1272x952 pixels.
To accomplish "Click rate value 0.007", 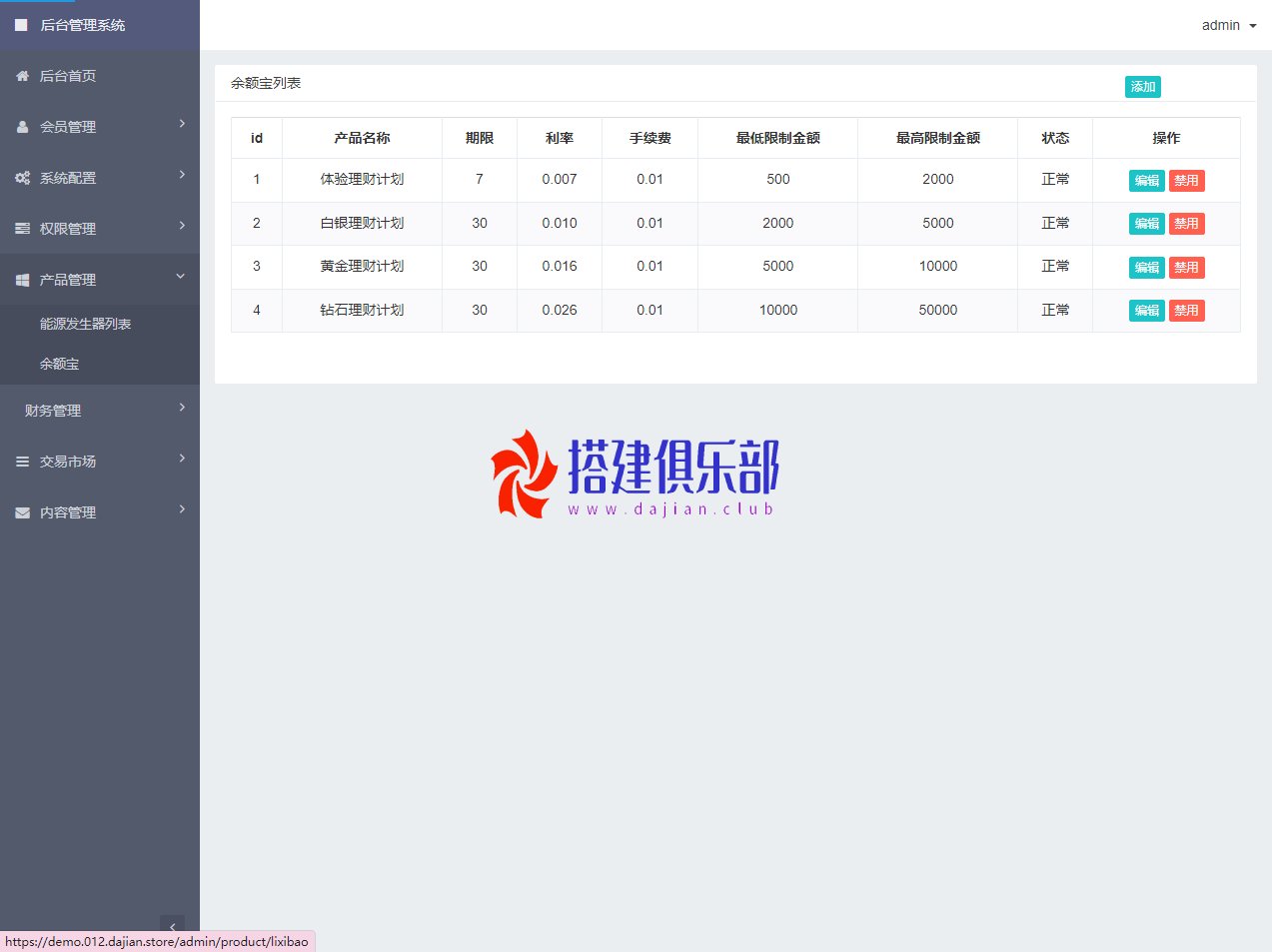I will click(x=560, y=179).
